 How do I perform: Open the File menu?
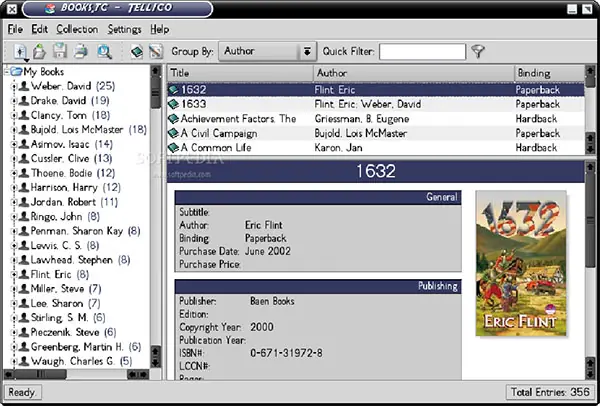point(15,29)
